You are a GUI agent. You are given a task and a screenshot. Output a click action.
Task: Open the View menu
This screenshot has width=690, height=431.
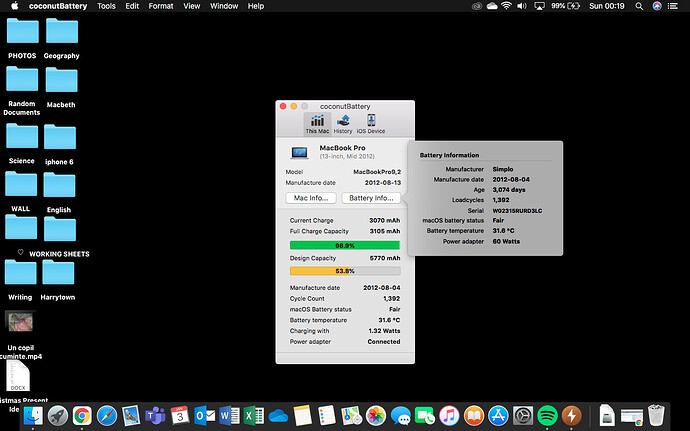pyautogui.click(x=191, y=6)
